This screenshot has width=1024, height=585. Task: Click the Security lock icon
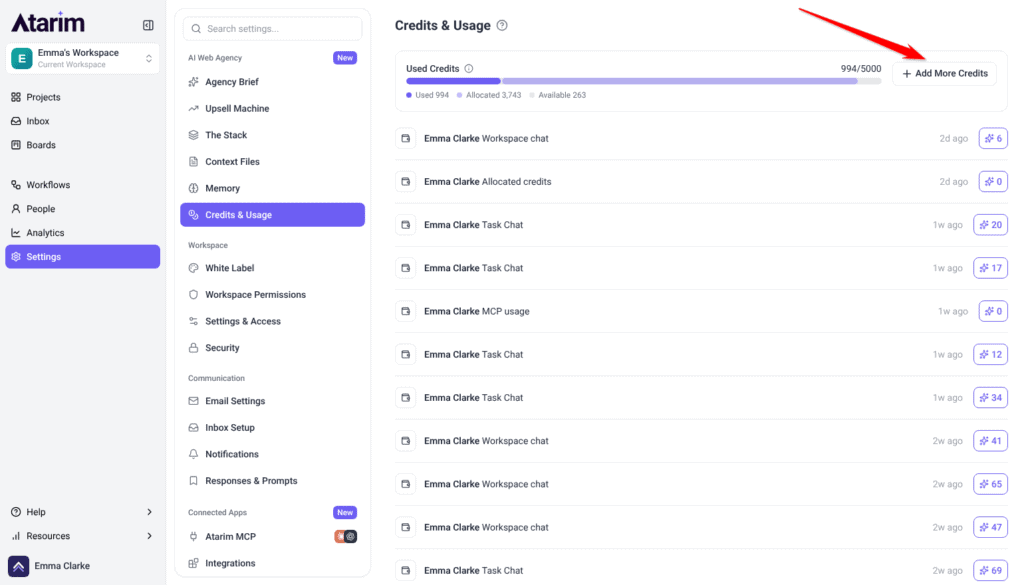click(193, 348)
